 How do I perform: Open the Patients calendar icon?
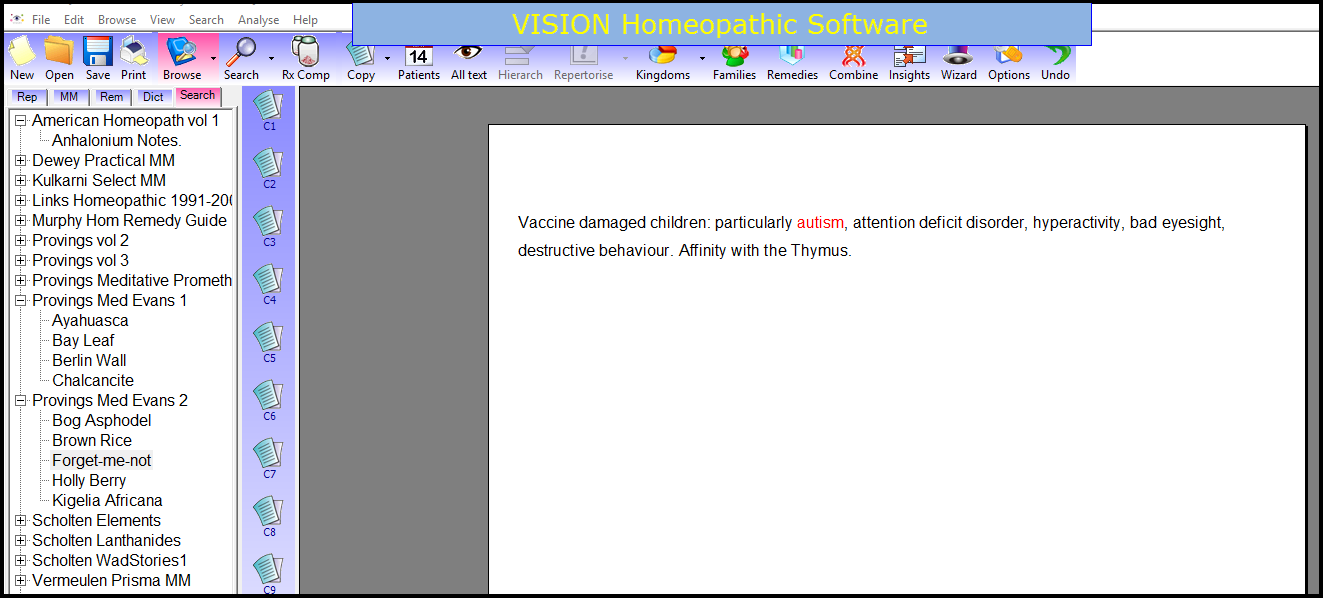418,58
